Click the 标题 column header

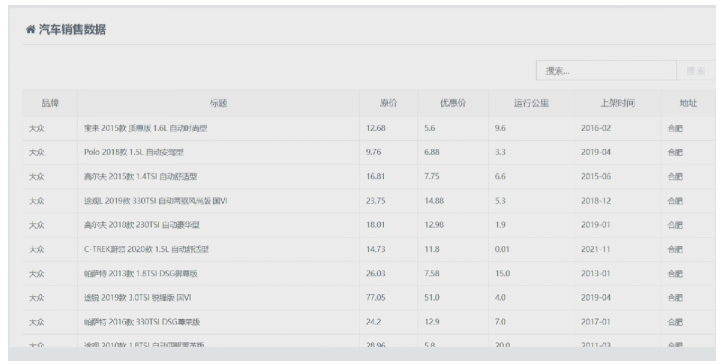219,103
